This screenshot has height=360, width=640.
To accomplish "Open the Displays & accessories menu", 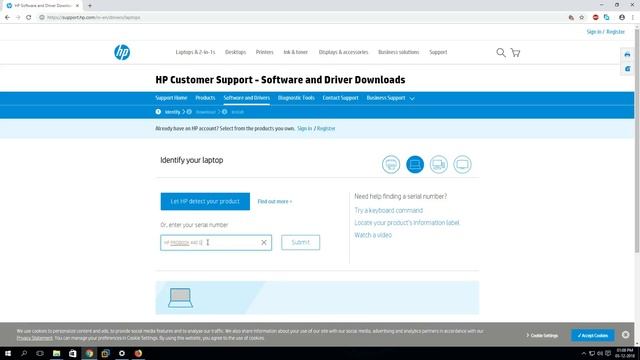I will 343,52.
